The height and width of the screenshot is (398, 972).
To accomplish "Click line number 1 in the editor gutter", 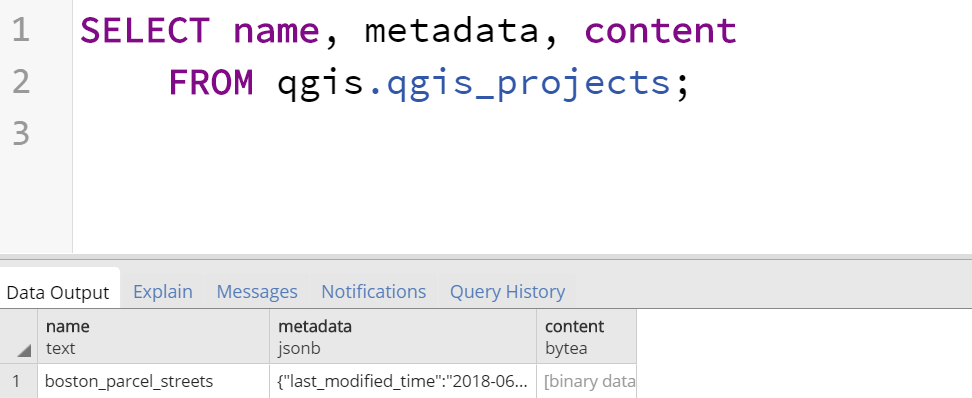I will [x=21, y=30].
